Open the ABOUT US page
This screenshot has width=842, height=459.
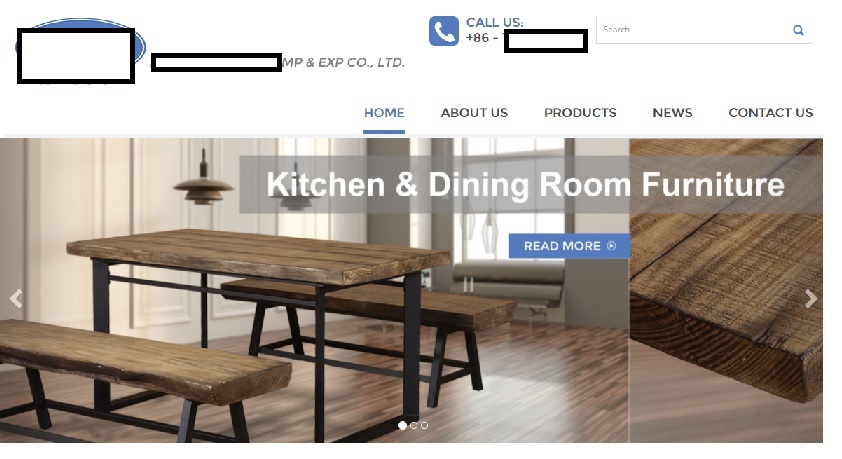pyautogui.click(x=474, y=113)
